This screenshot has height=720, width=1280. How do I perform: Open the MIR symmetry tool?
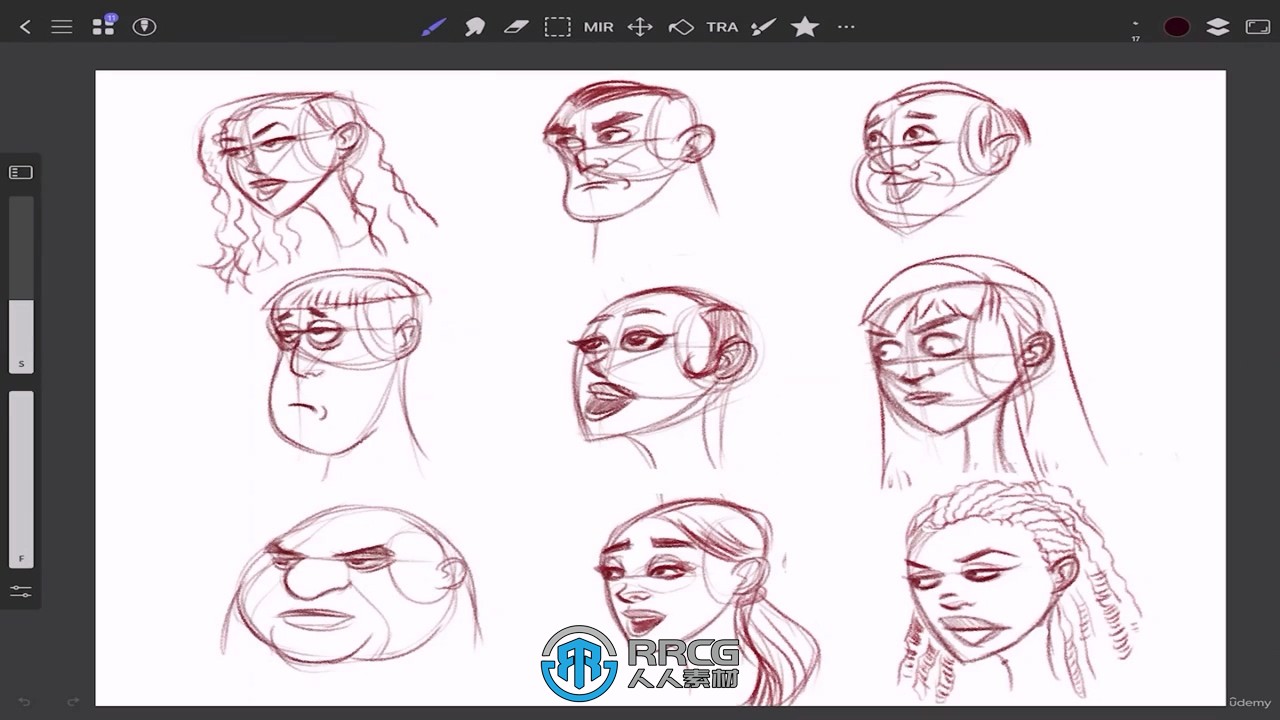(x=599, y=27)
